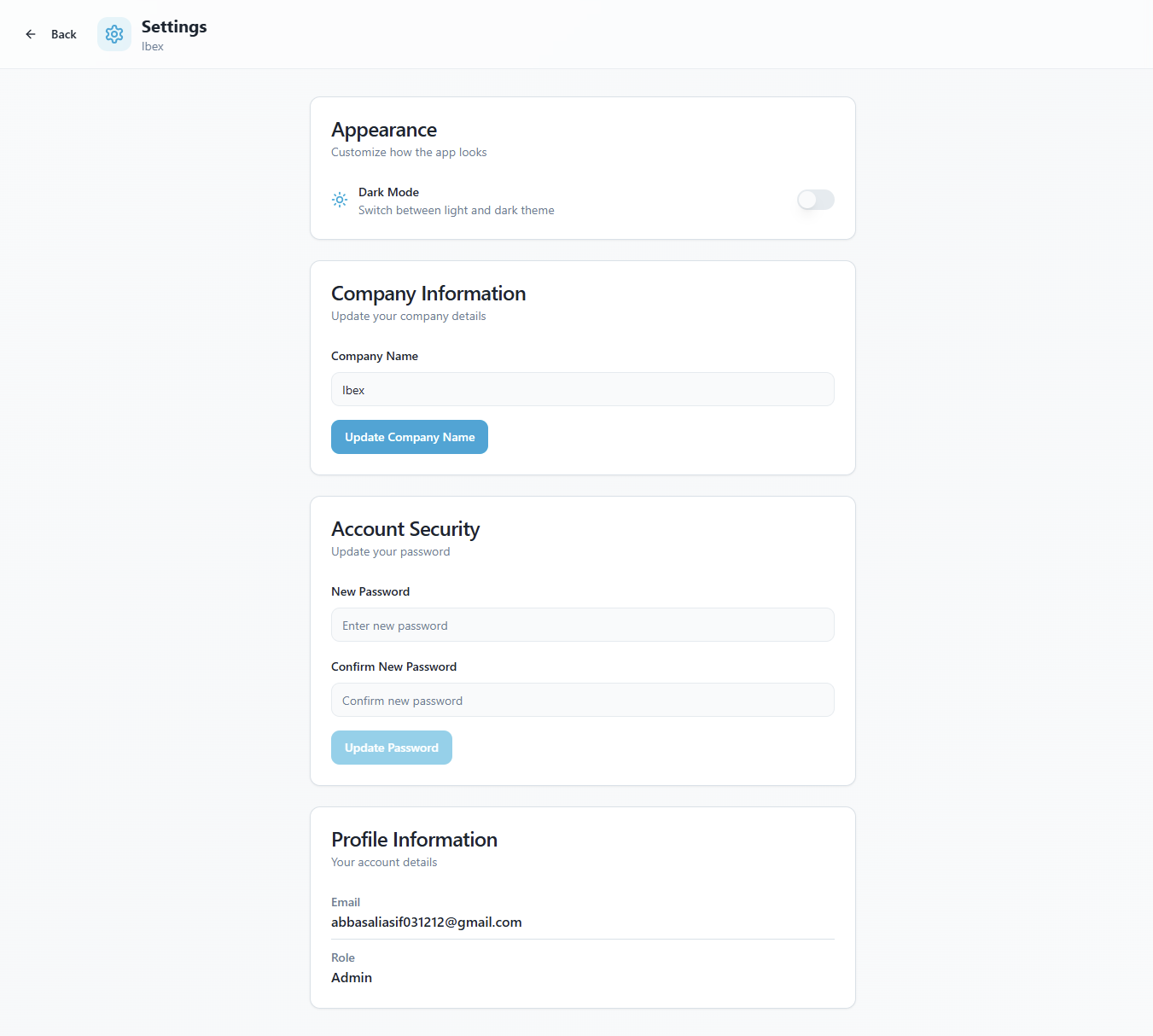The height and width of the screenshot is (1036, 1153).
Task: Click the Profile Information heading
Action: pos(414,840)
